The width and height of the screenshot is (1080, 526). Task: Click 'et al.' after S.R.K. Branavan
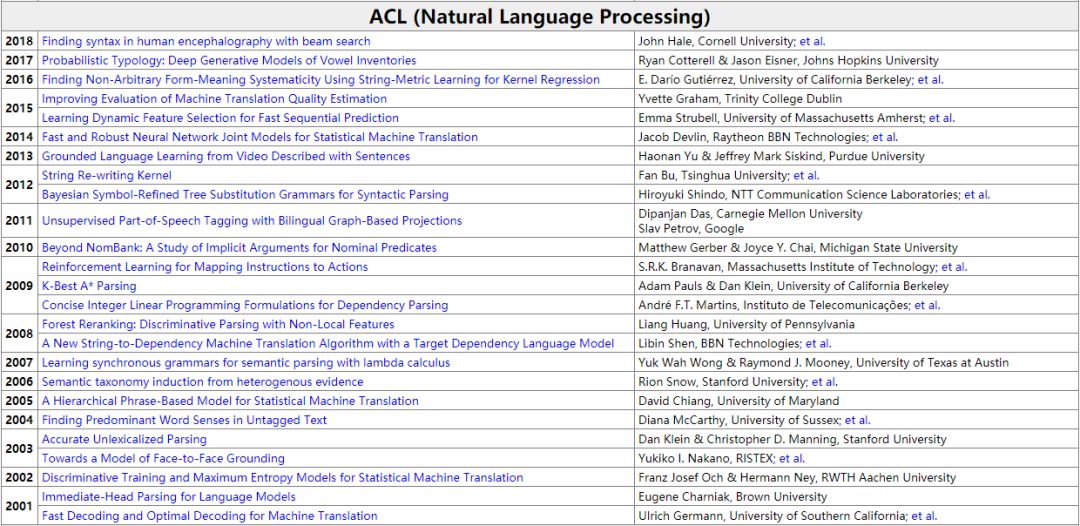(x=954, y=266)
